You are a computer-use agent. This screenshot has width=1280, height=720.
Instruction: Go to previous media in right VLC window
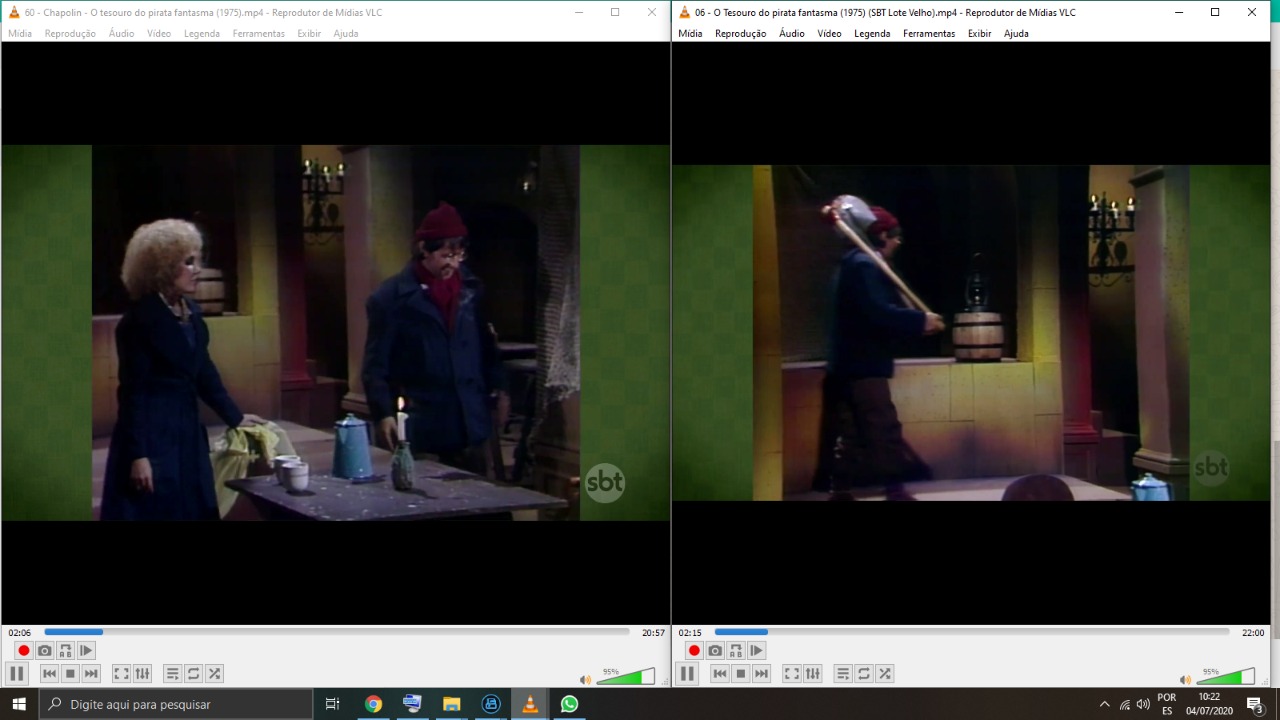point(719,674)
